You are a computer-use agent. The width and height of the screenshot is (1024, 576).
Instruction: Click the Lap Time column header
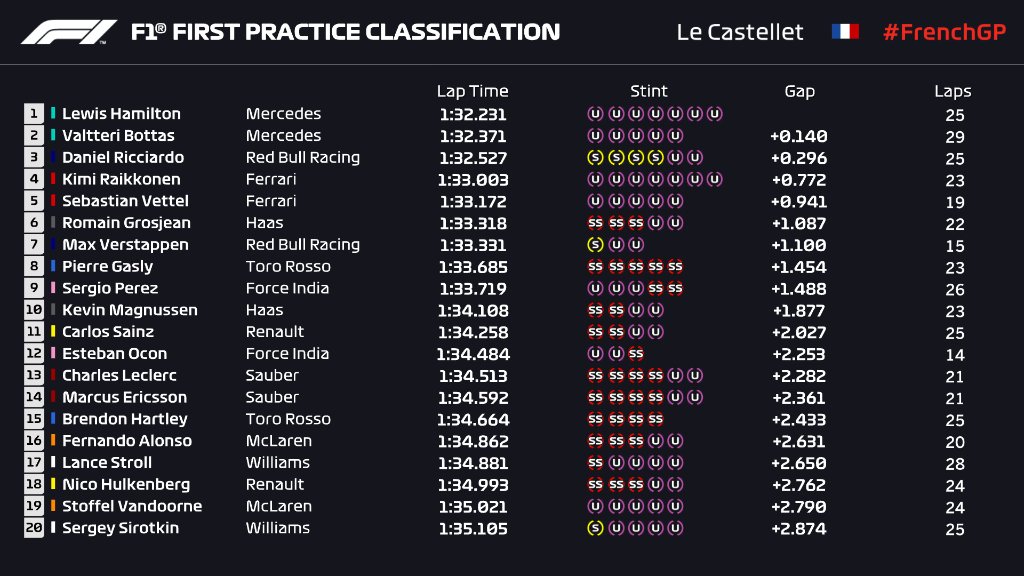pyautogui.click(x=472, y=91)
